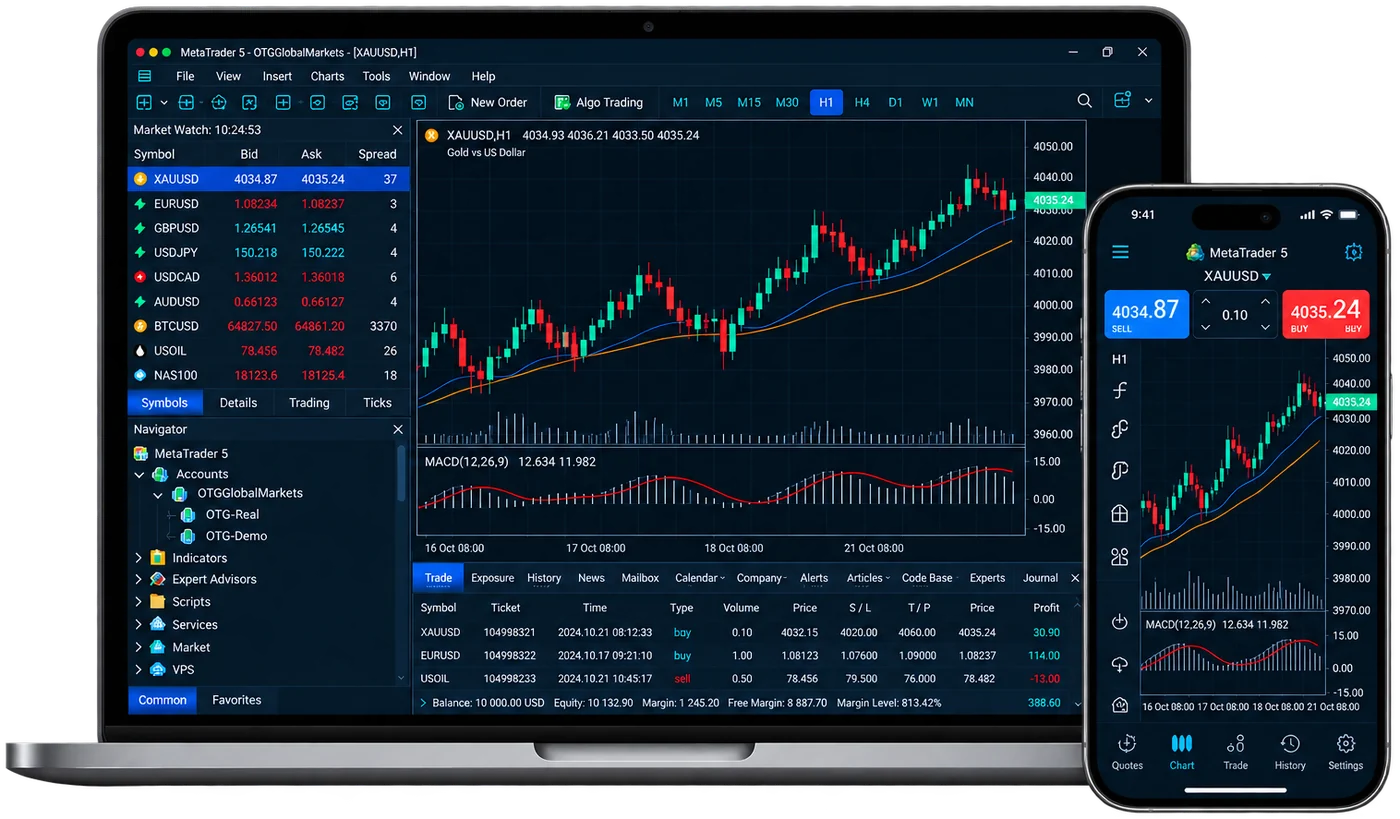This screenshot has height=819, width=1400.
Task: Open the Tools menu
Action: click(x=376, y=76)
